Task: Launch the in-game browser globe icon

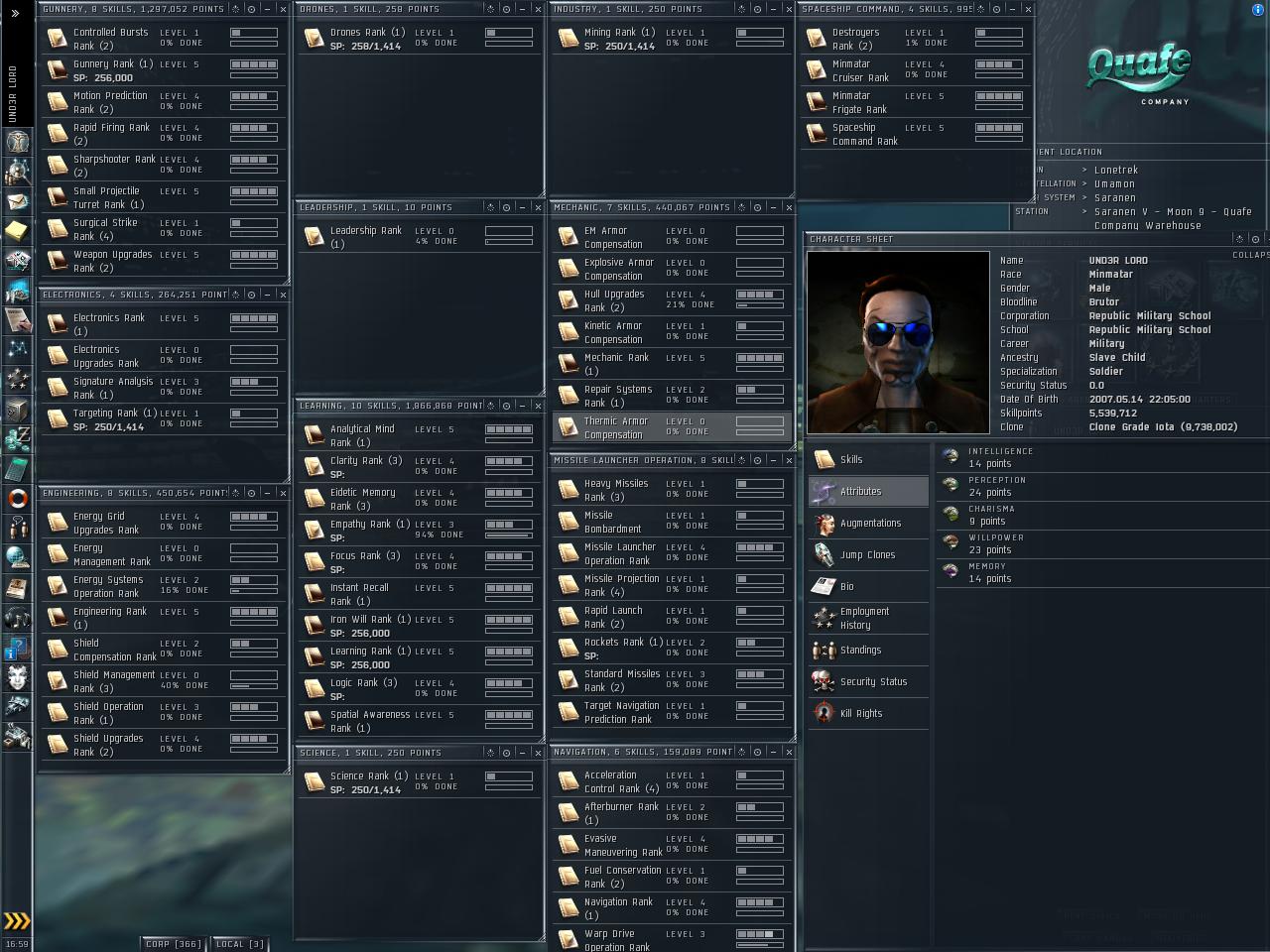Action: click(17, 557)
